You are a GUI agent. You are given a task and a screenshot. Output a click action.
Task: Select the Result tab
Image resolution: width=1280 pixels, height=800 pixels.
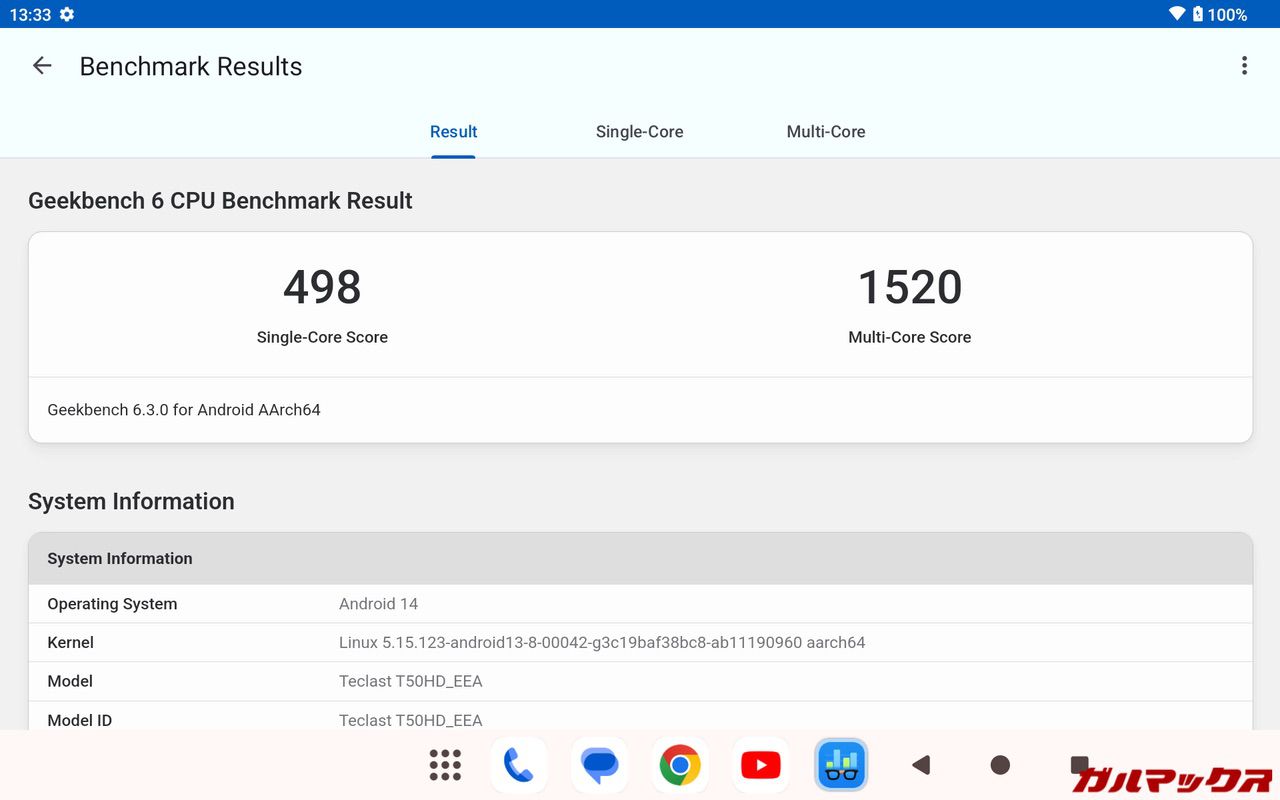(453, 132)
